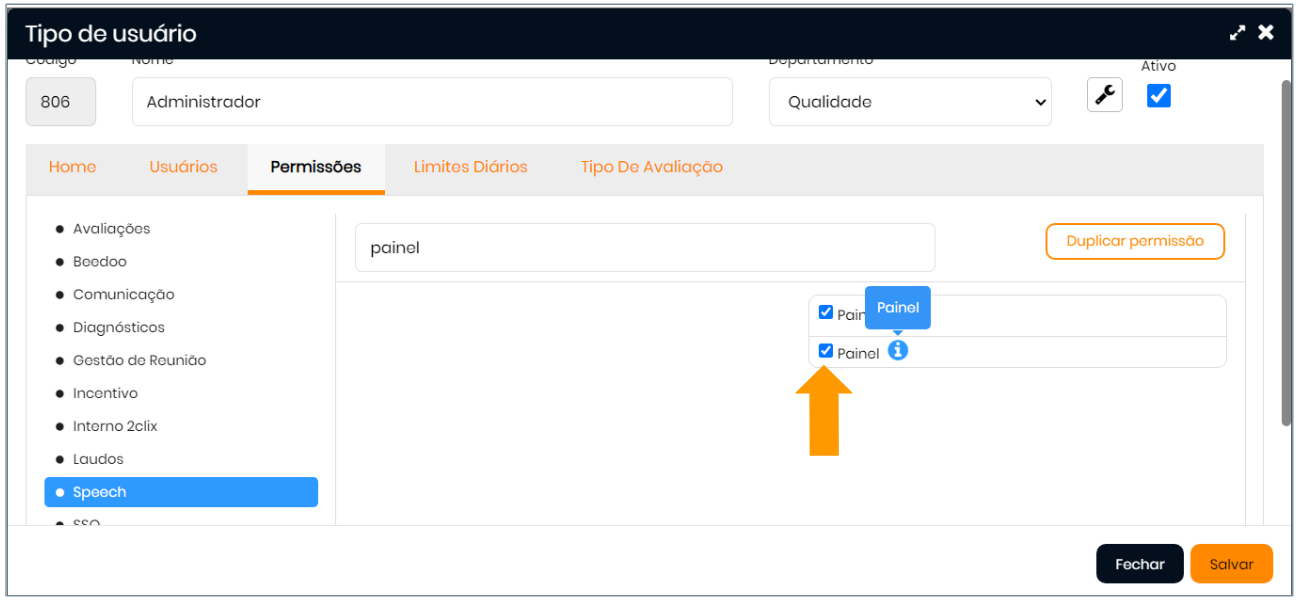The width and height of the screenshot is (1303, 607).
Task: Close the Tipo de usuário dialog
Action: (1266, 33)
